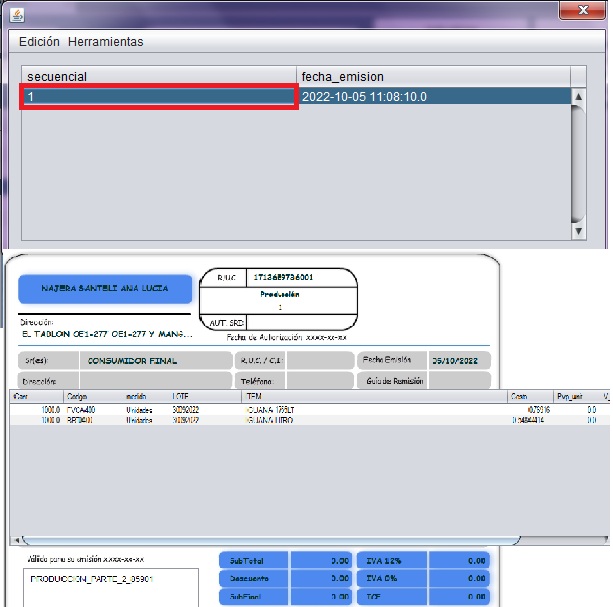Viewport: 613px width, 607px height.
Task: Select the row with secuencial 1
Action: (x=160, y=97)
